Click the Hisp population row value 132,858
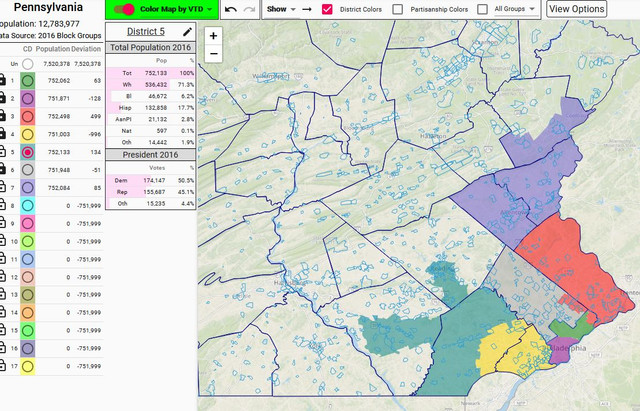 coord(156,108)
